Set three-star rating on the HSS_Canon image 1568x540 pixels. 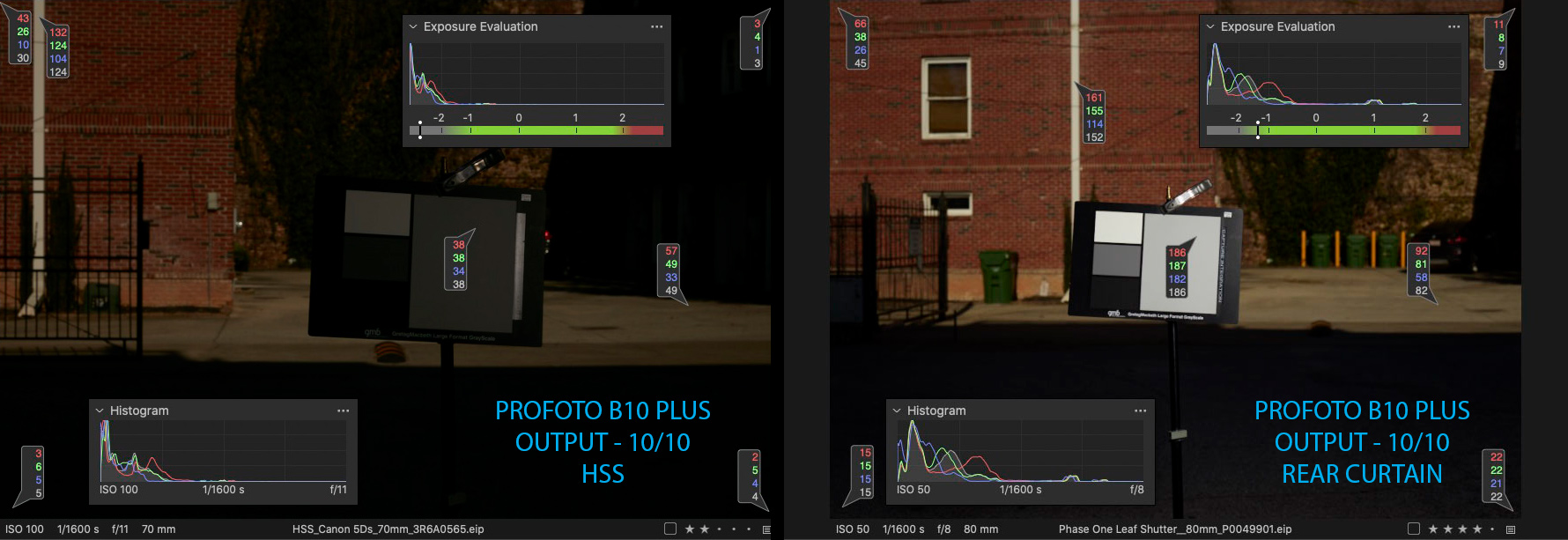pyautogui.click(x=719, y=529)
